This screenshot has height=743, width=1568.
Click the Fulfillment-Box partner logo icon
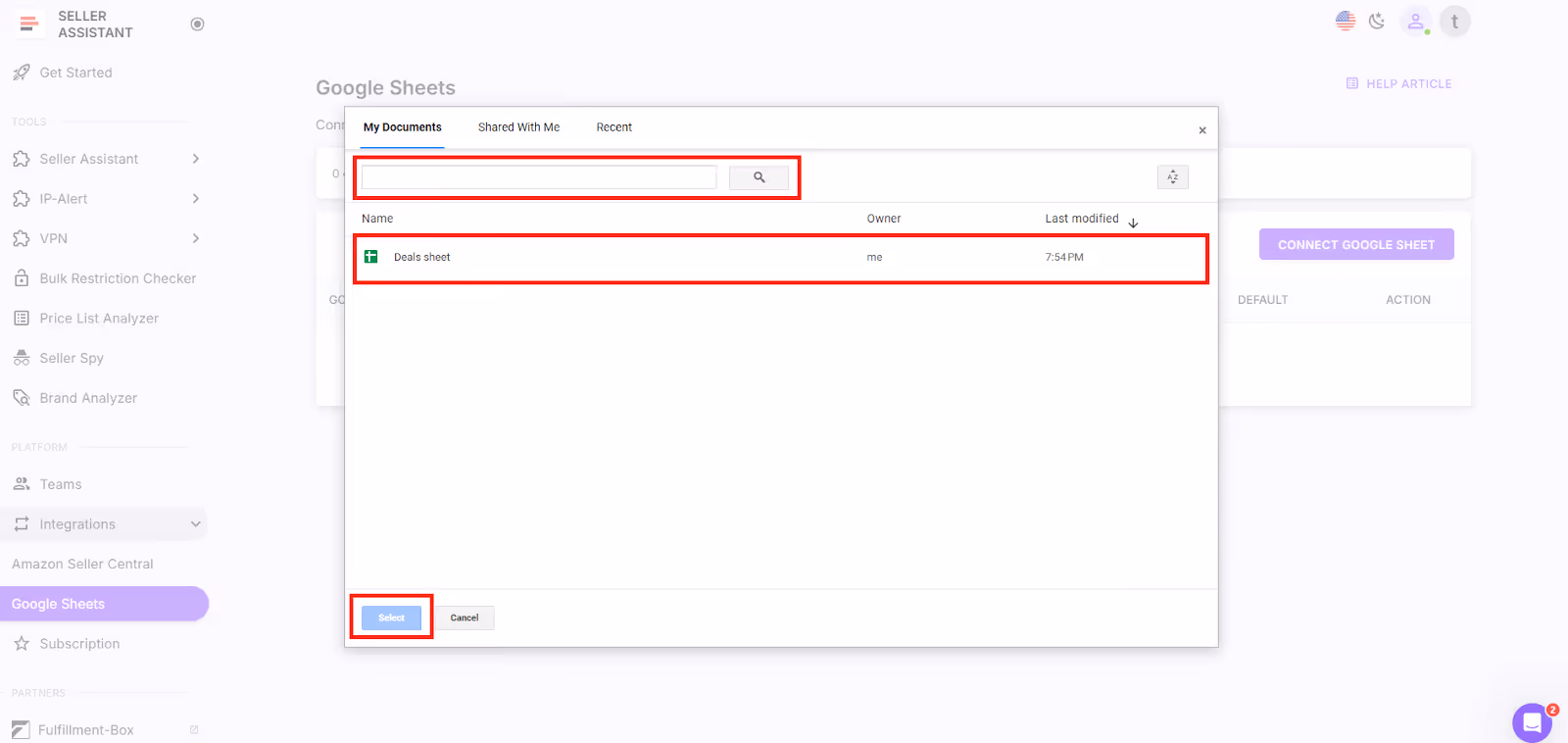[x=21, y=730]
